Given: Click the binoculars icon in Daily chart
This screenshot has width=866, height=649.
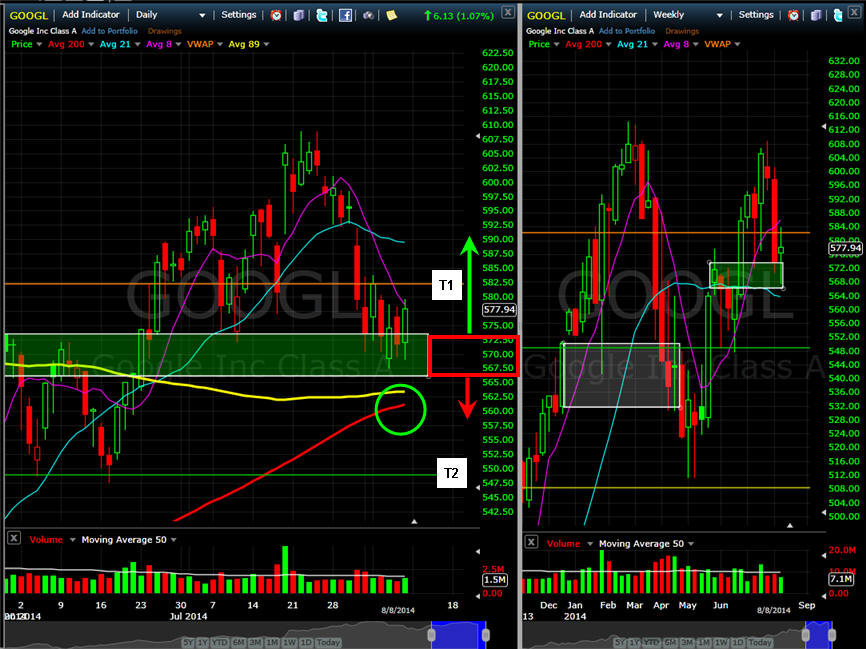Looking at the screenshot, I should [368, 15].
